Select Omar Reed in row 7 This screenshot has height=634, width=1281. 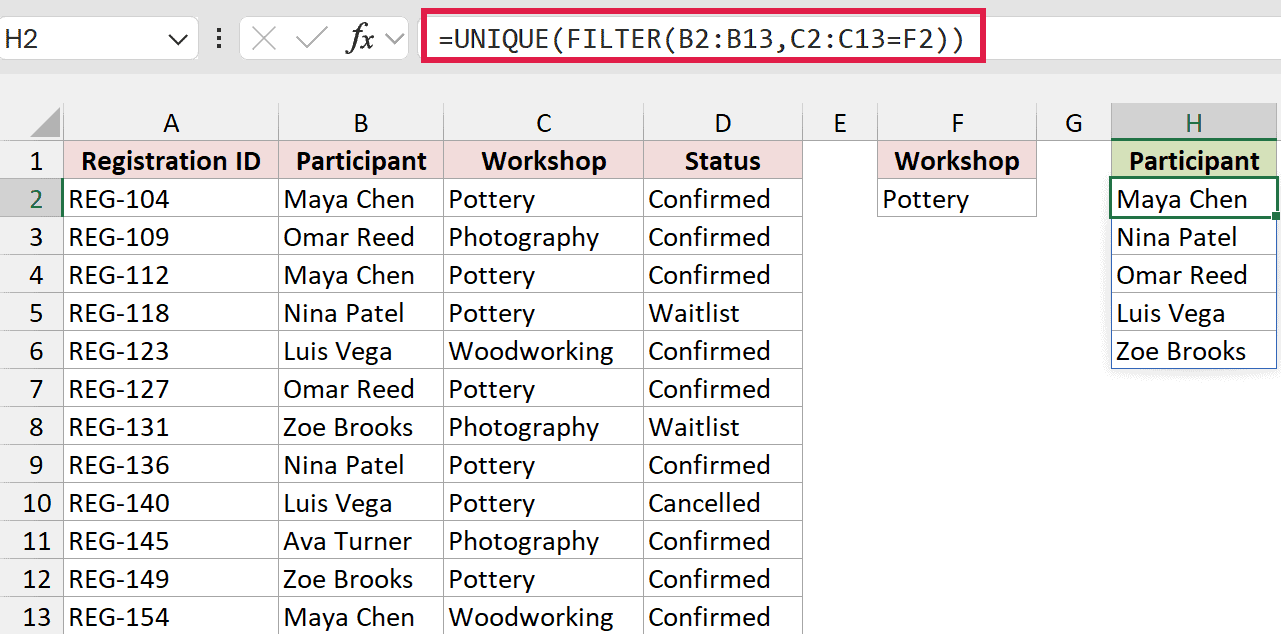361,389
